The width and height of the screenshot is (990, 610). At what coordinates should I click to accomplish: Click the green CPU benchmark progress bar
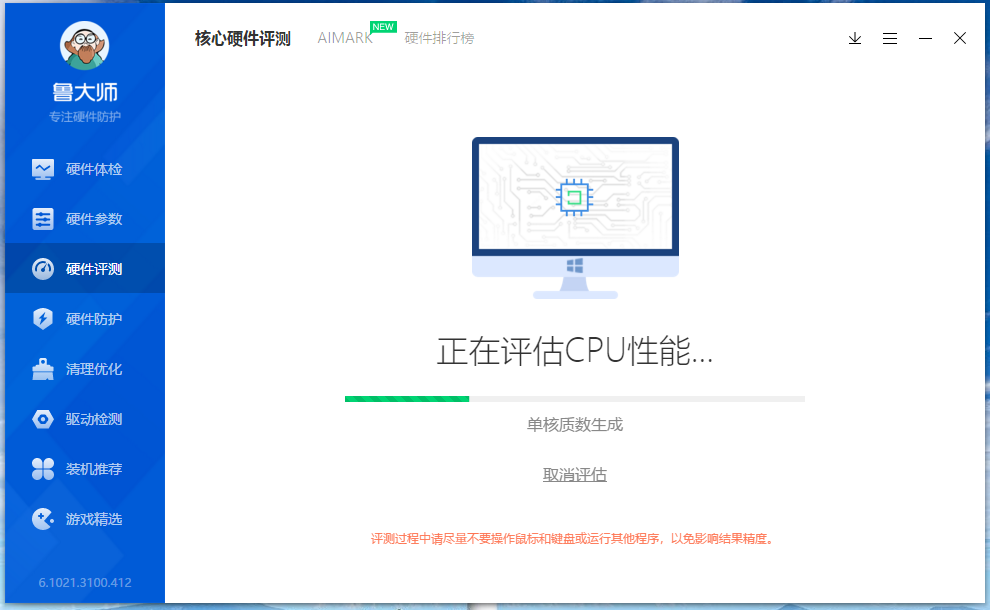click(x=406, y=398)
